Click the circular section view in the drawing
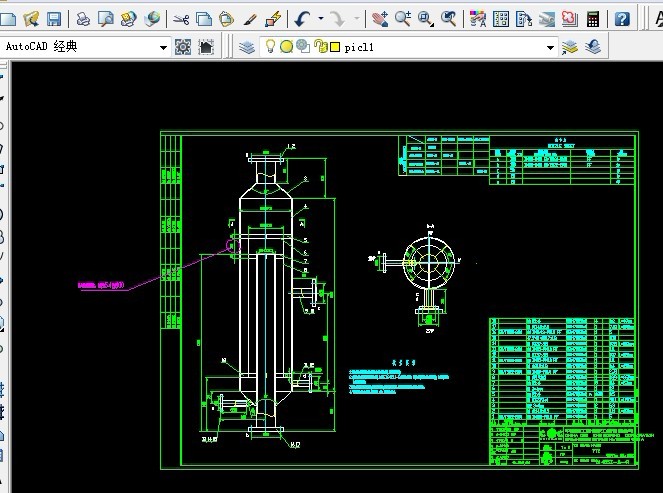 coord(429,263)
